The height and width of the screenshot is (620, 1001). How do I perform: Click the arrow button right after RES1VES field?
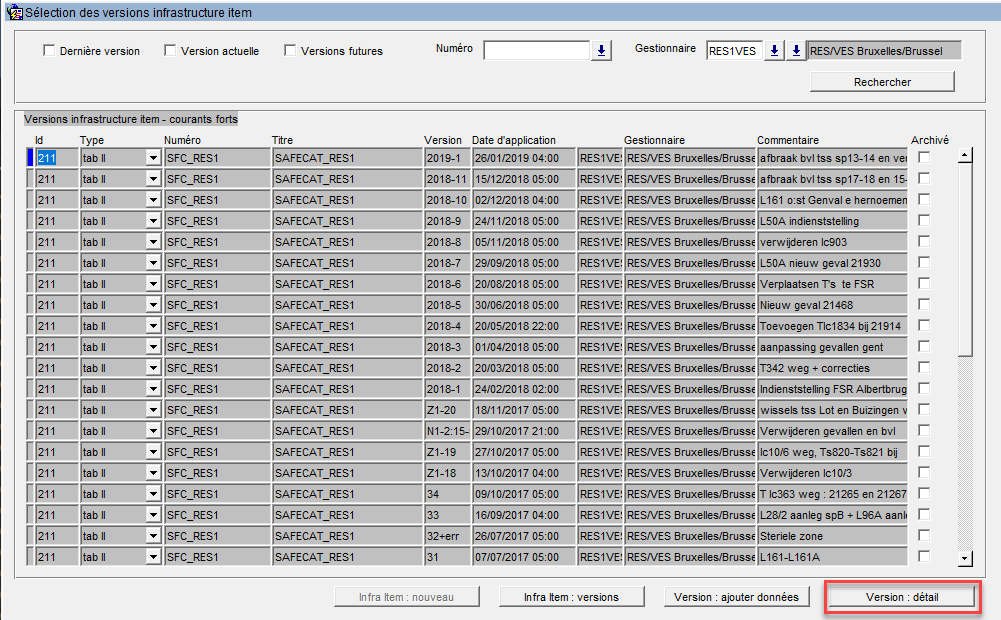pyautogui.click(x=774, y=50)
